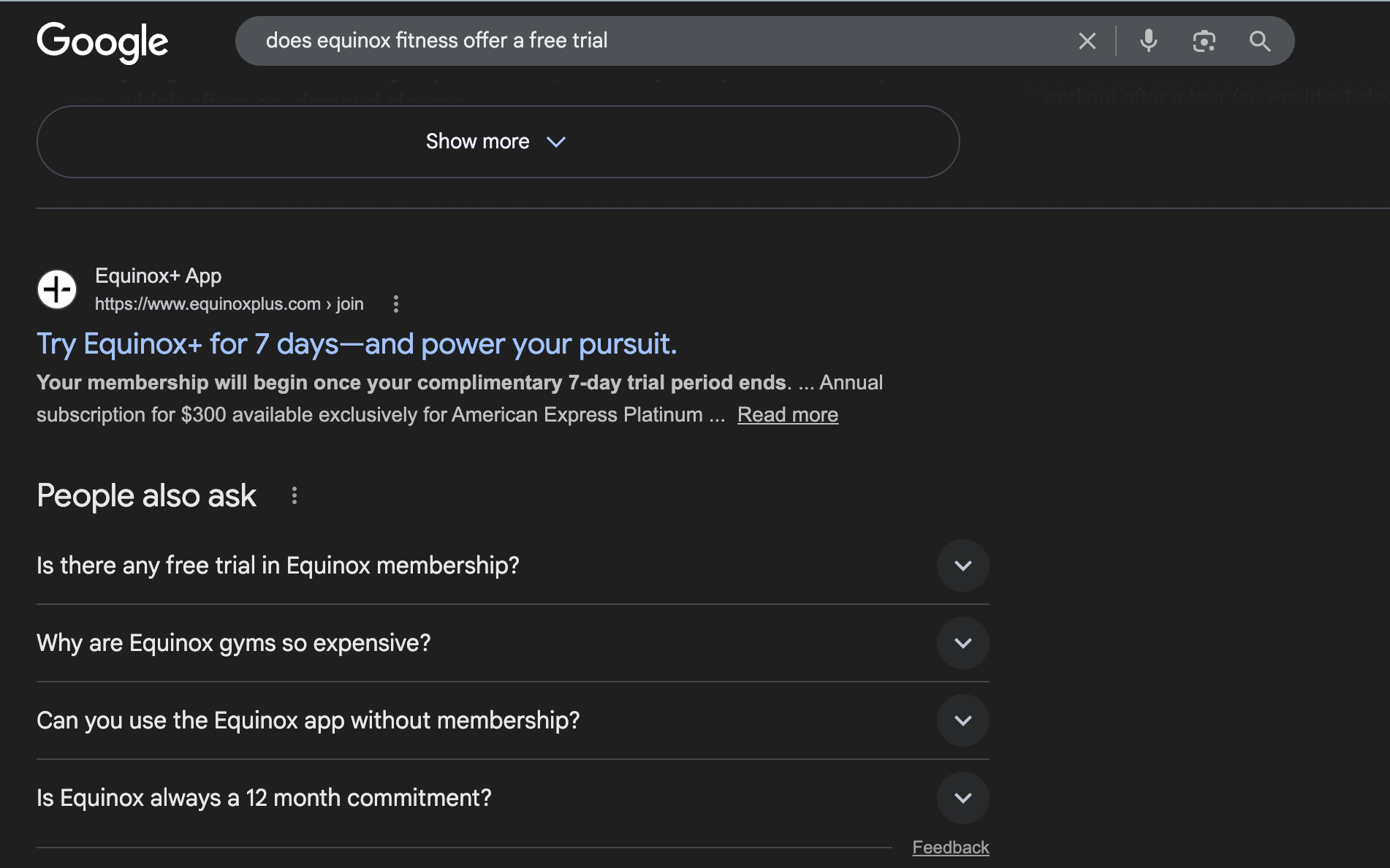The image size is (1390, 868).
Task: Open search by image camera icon
Action: tap(1204, 41)
